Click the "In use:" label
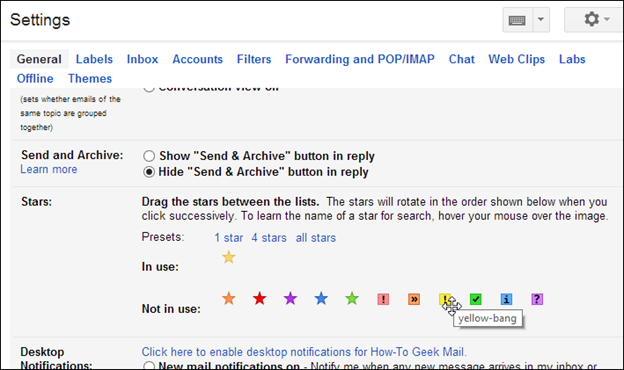Image resolution: width=624 pixels, height=370 pixels. (160, 267)
